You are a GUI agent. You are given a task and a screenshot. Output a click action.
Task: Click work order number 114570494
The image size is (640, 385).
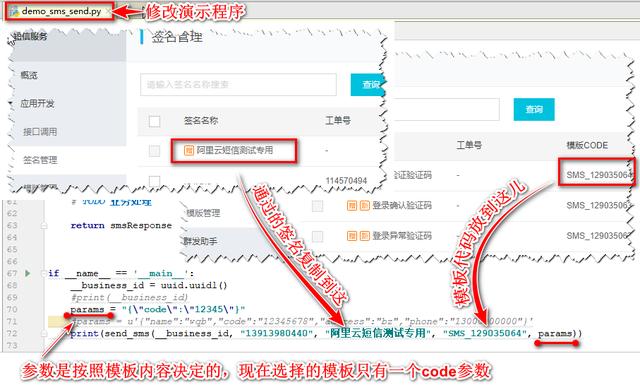click(346, 180)
